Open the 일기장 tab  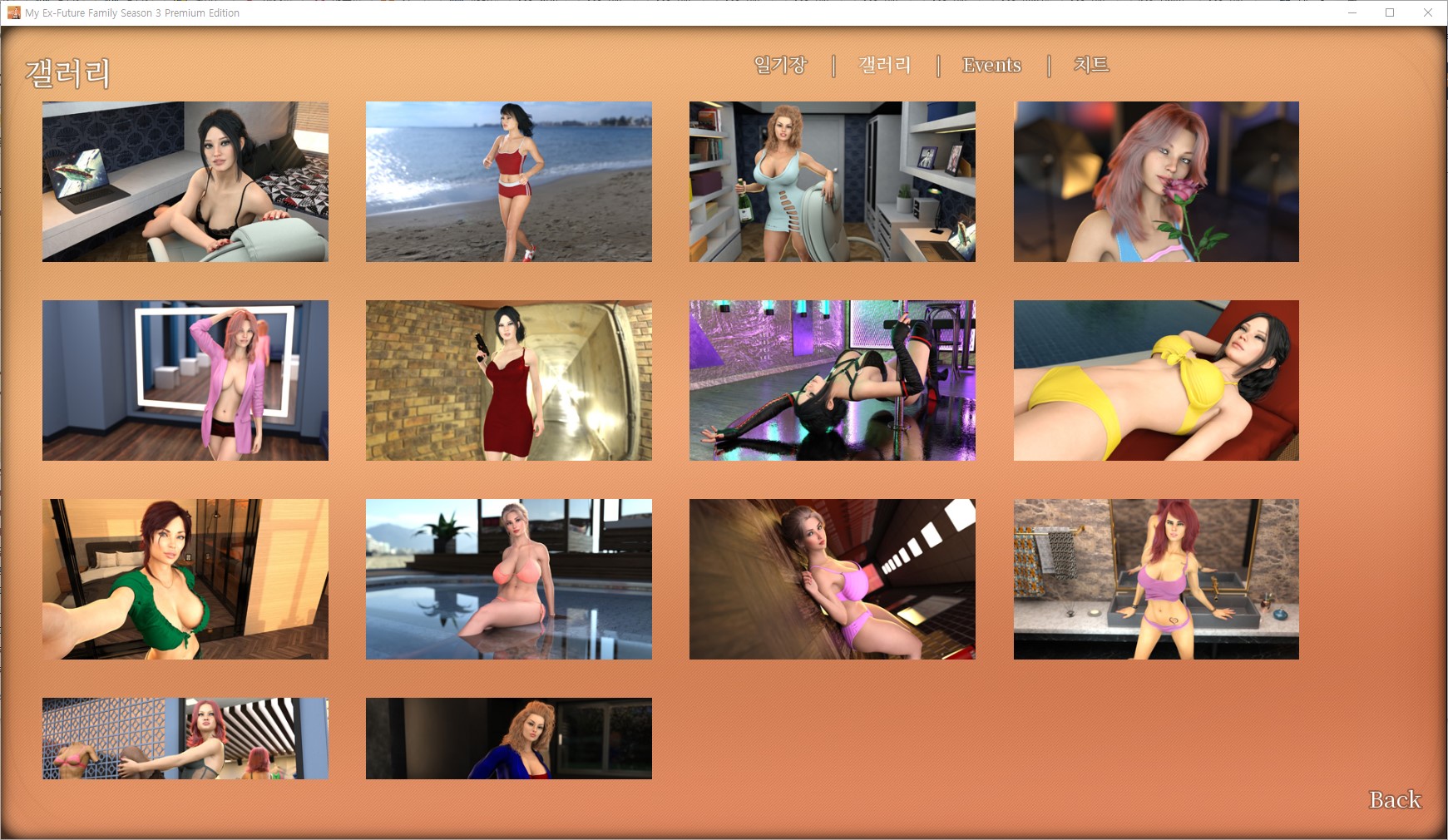[x=780, y=65]
